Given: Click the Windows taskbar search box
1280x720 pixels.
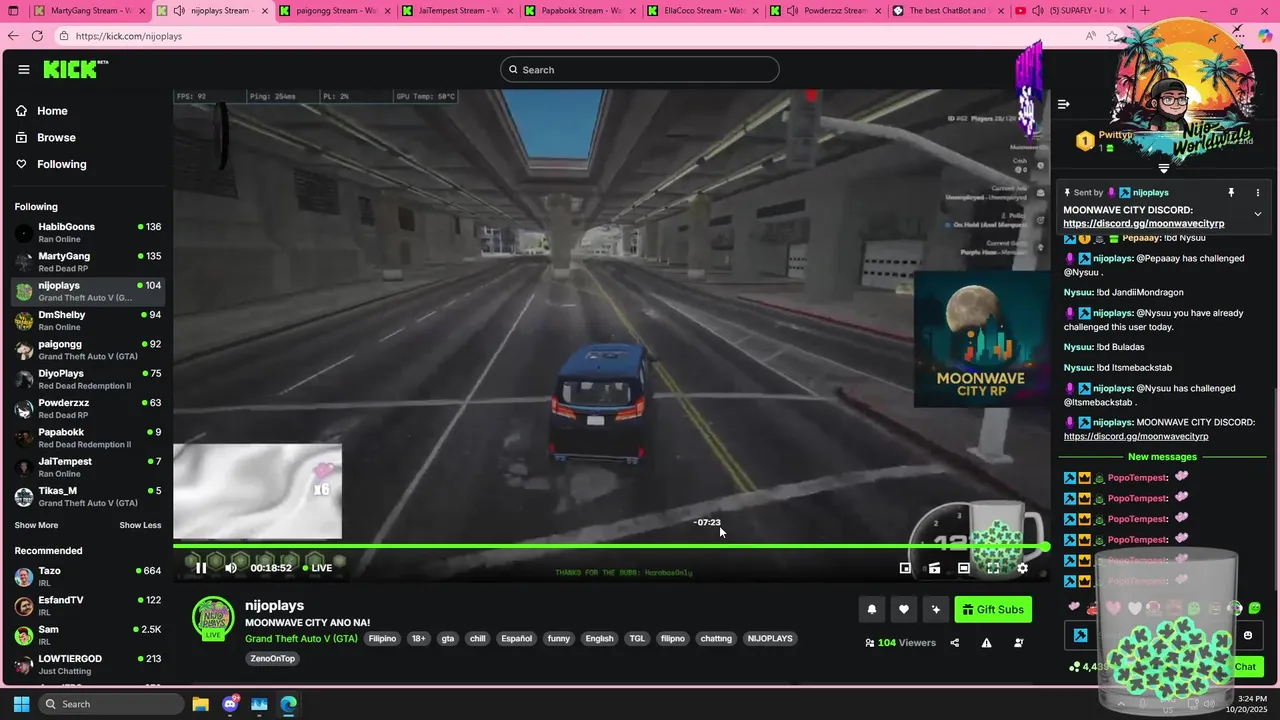Looking at the screenshot, I should [109, 704].
